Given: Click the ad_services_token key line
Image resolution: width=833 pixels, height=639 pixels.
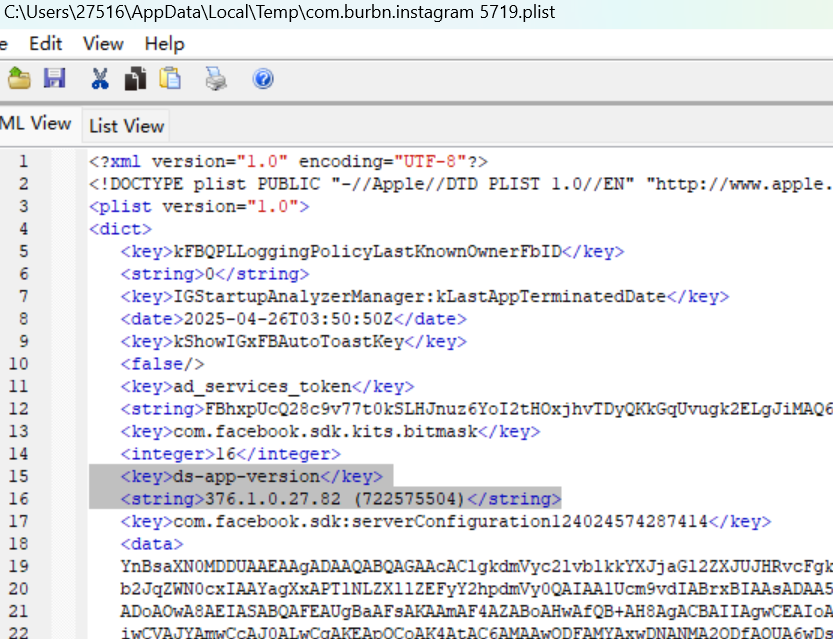Looking at the screenshot, I should [267, 387].
